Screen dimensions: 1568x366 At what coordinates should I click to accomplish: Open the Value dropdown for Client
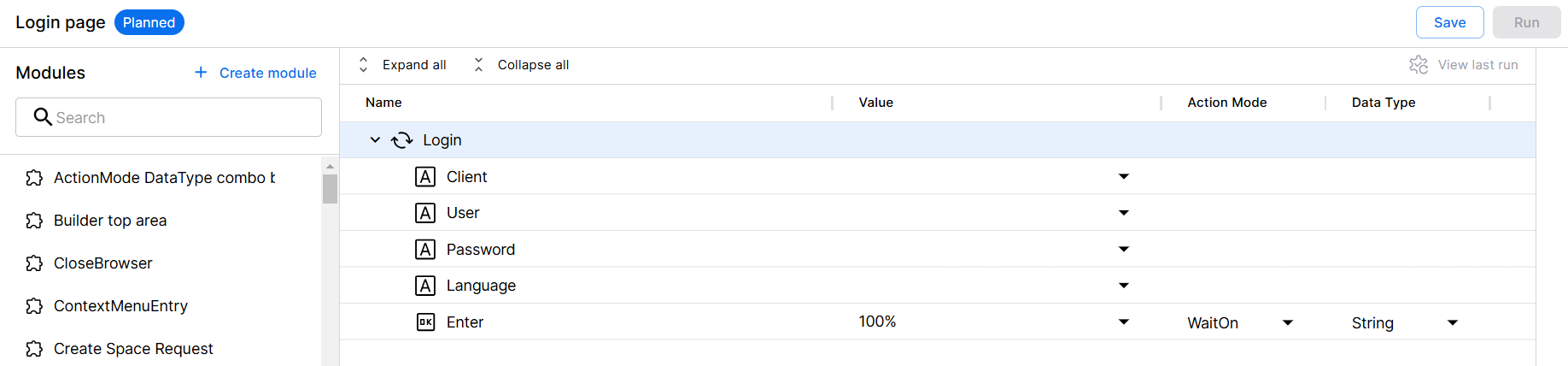[1124, 177]
